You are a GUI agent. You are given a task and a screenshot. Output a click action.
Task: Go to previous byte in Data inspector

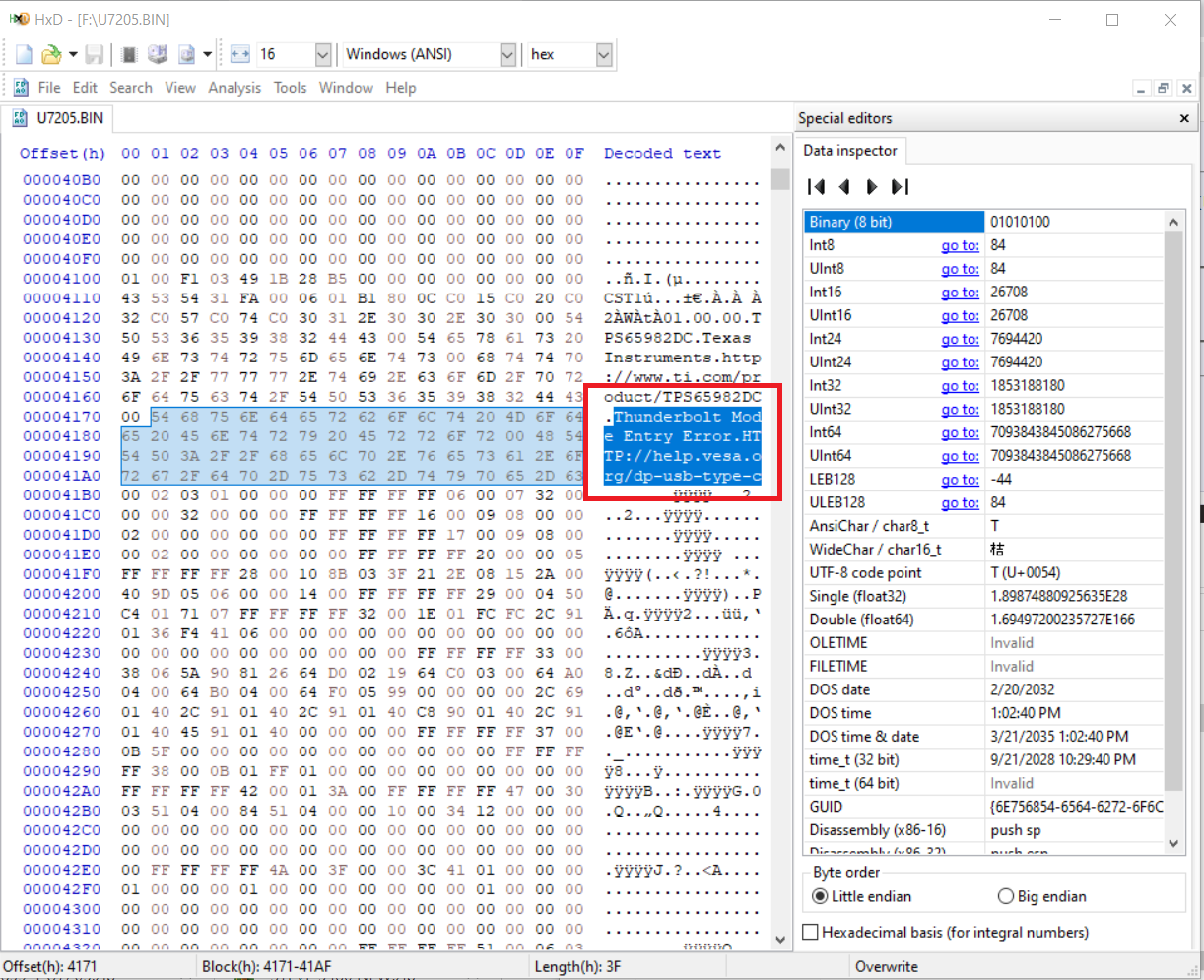pyautogui.click(x=844, y=187)
